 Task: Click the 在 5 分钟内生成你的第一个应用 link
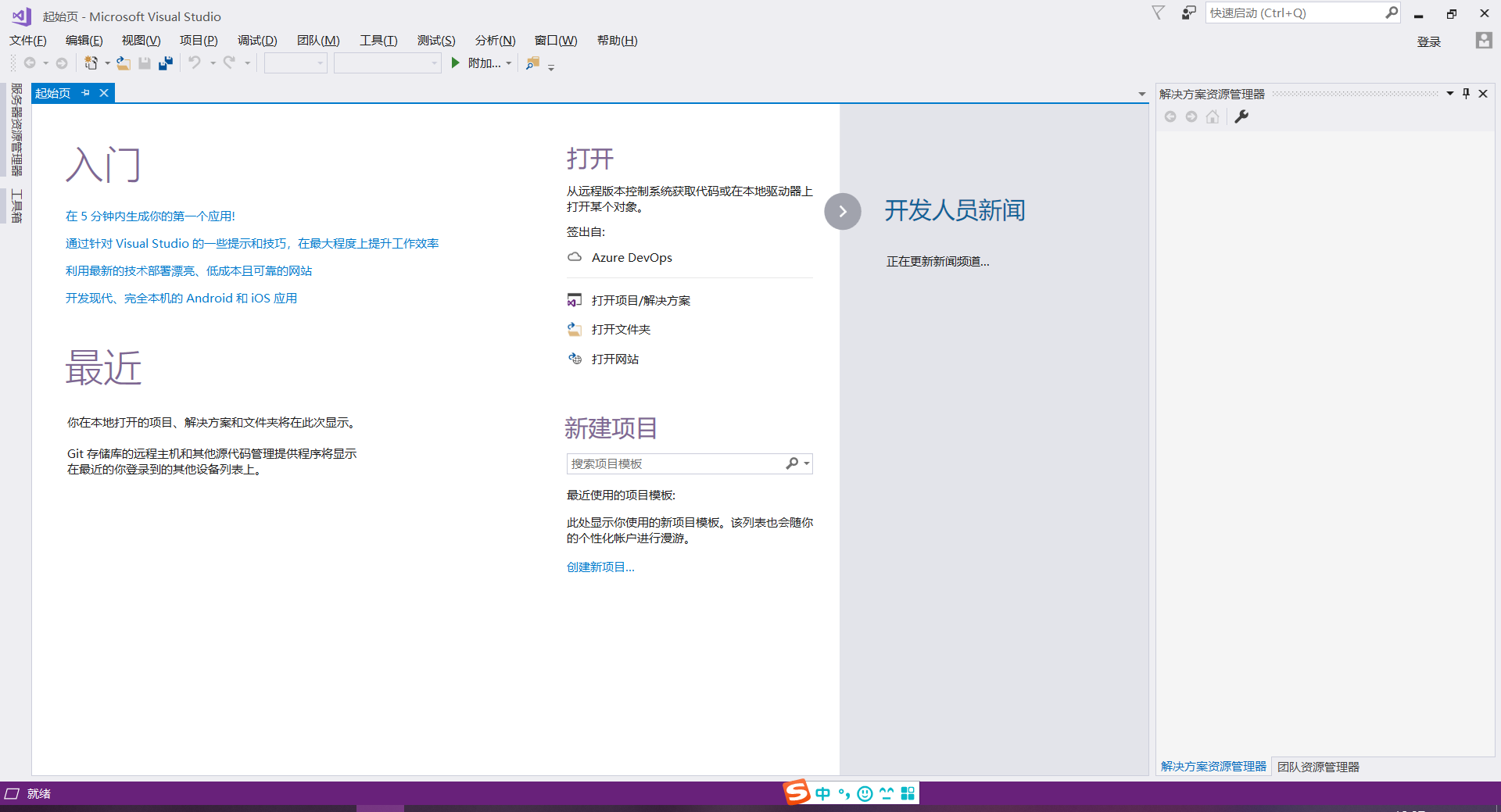coord(150,216)
